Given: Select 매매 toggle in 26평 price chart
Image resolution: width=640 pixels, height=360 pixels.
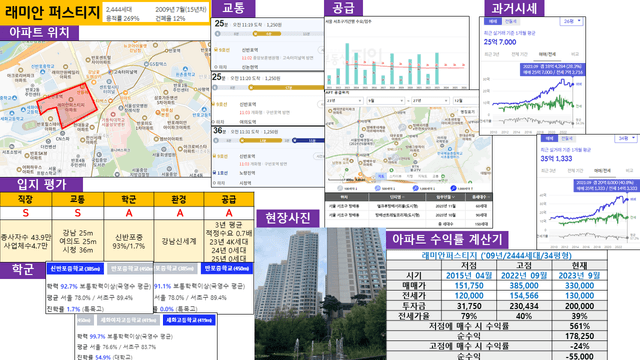Looking at the screenshot, I should point(493,21).
